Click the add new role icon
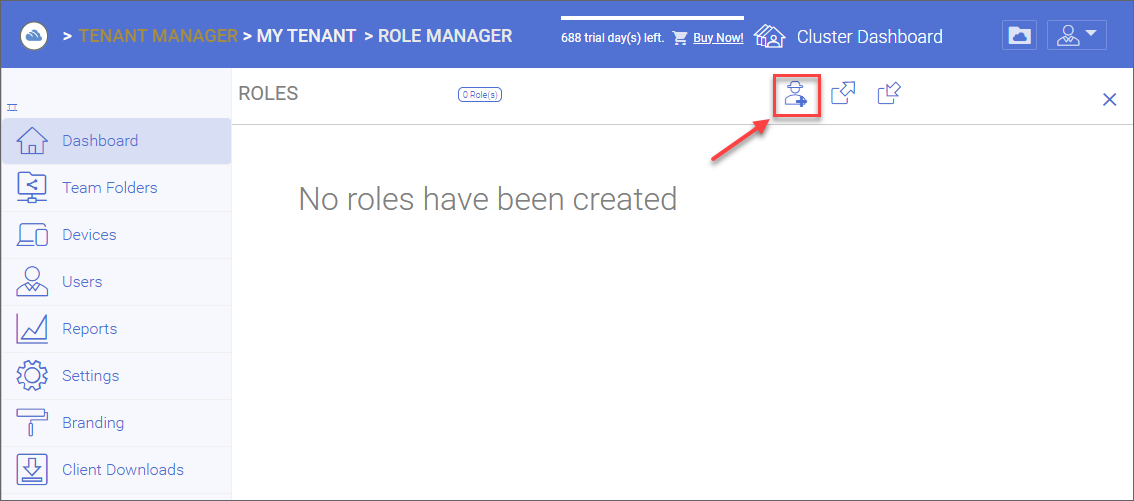This screenshot has height=501, width=1134. (x=796, y=95)
